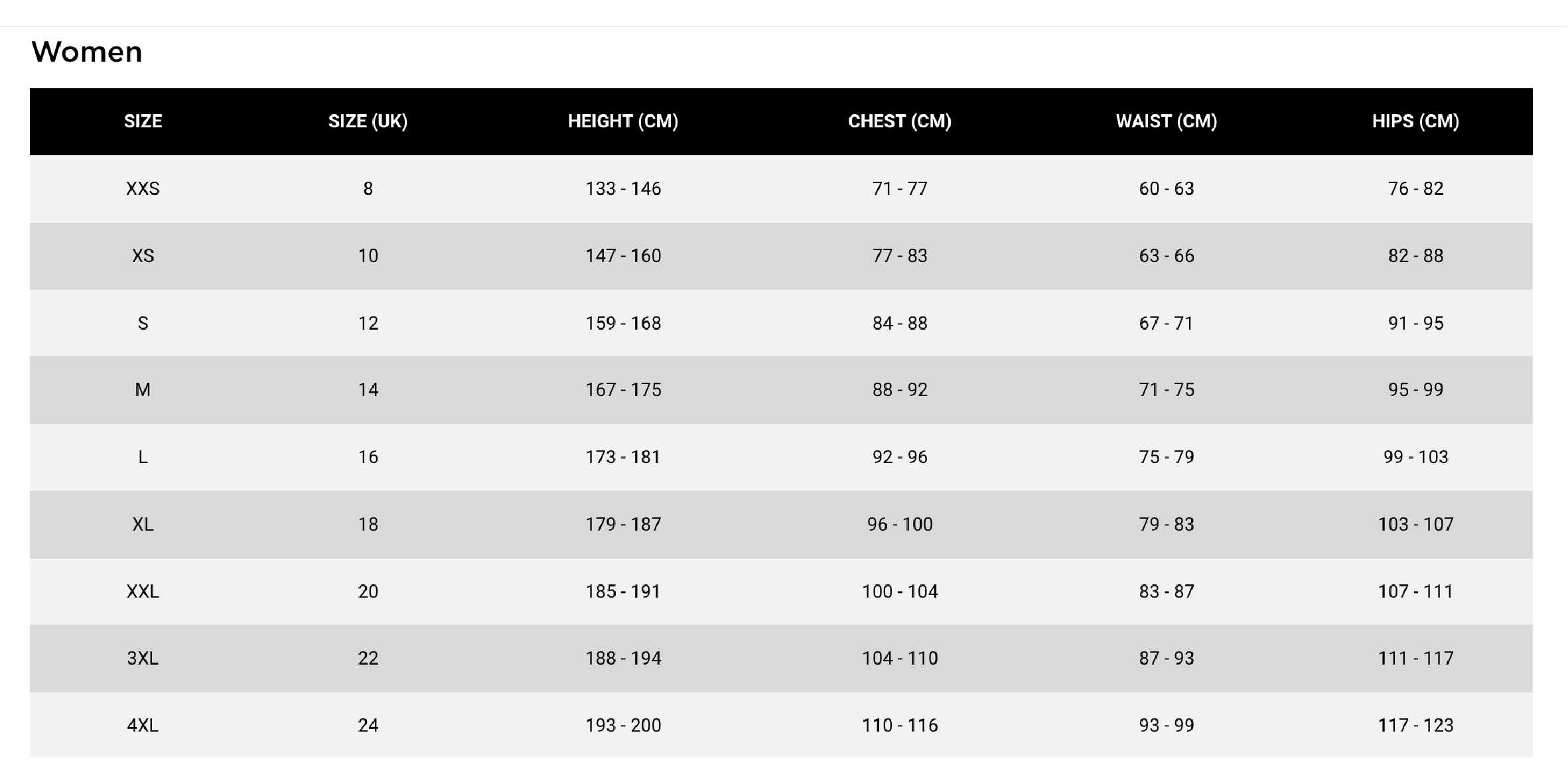Click the HIPS (CM) column header
Image resolution: width=1568 pixels, height=784 pixels.
click(x=1415, y=121)
